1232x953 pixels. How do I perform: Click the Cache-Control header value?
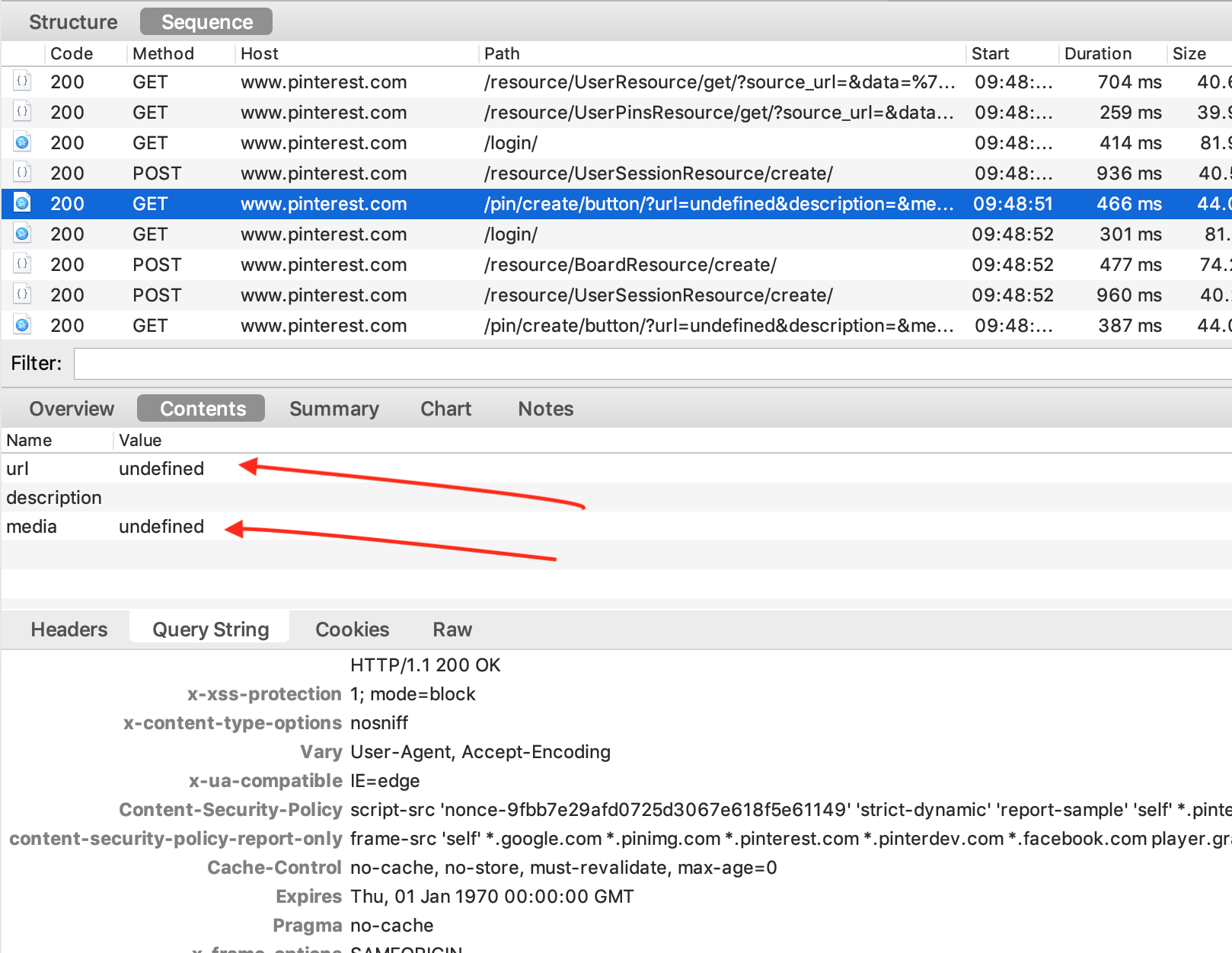[563, 868]
